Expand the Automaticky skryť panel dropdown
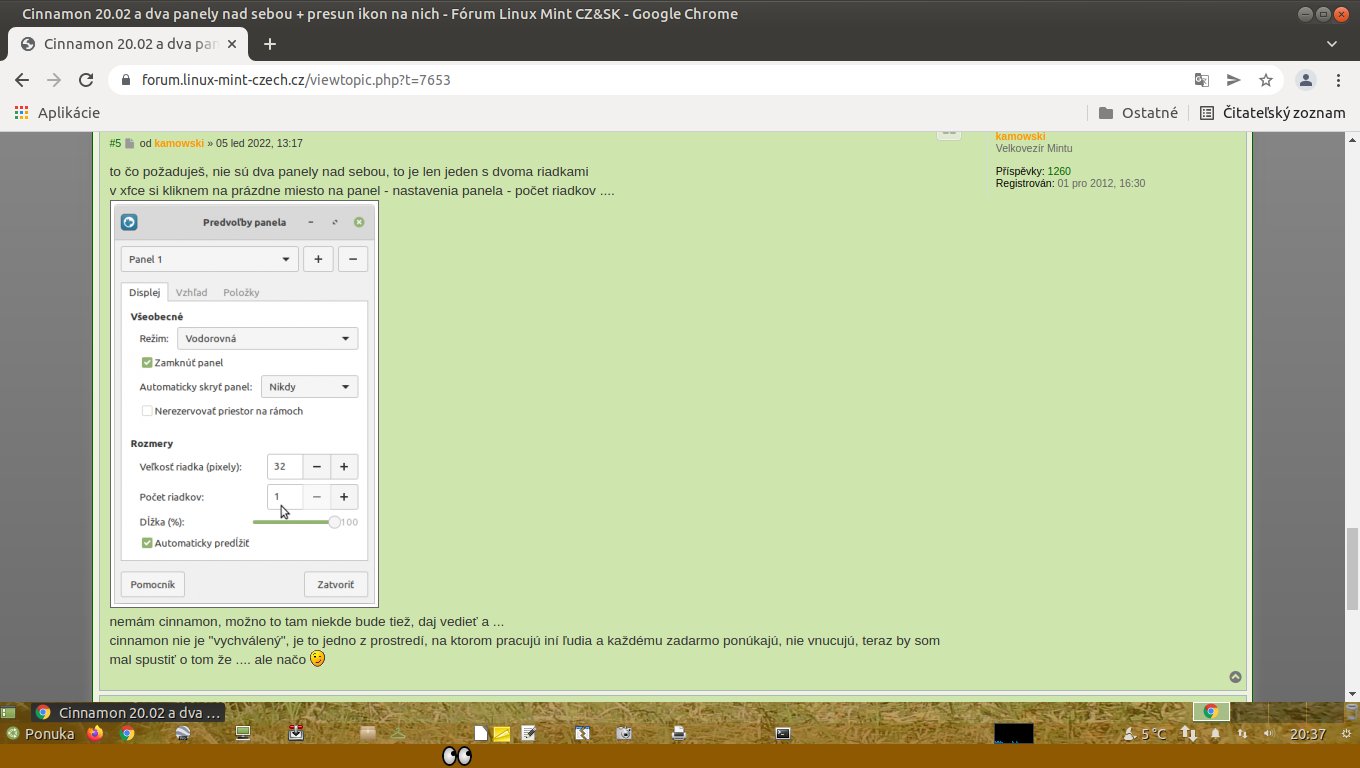Image resolution: width=1360 pixels, height=768 pixels. (309, 387)
